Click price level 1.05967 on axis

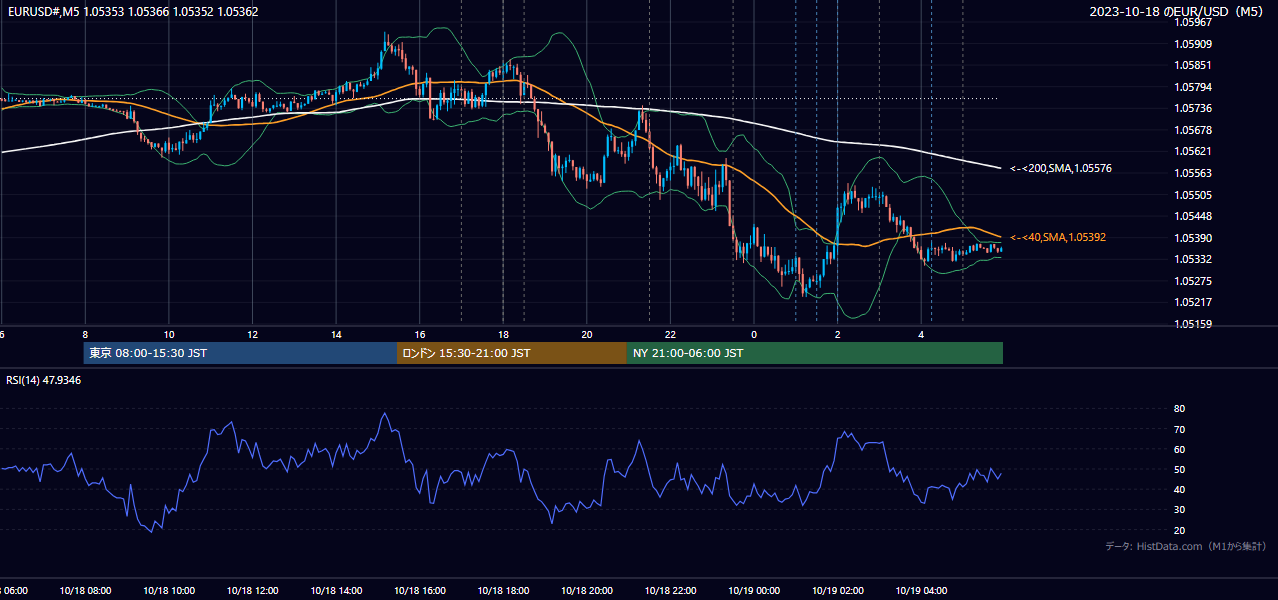[1193, 22]
